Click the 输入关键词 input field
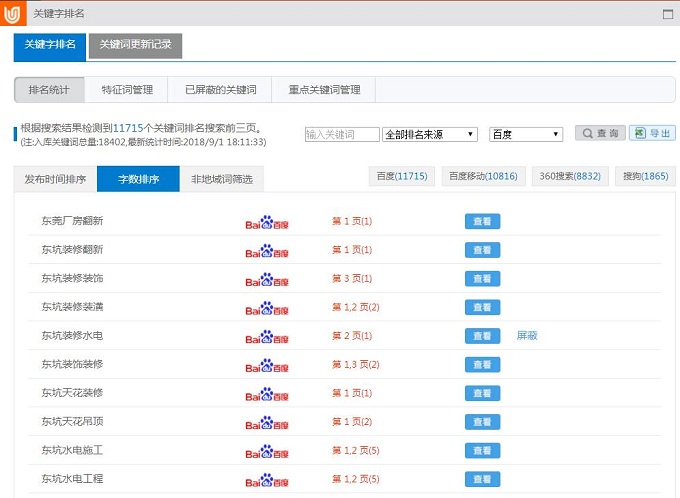This screenshot has width=680, height=498. tap(342, 134)
